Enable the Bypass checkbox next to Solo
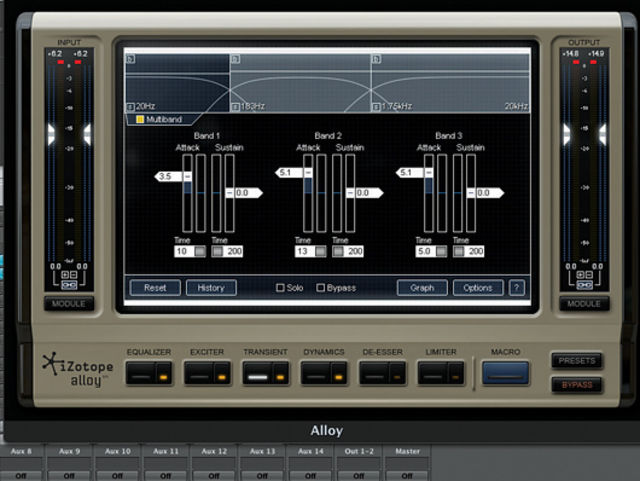This screenshot has height=481, width=640. click(320, 288)
